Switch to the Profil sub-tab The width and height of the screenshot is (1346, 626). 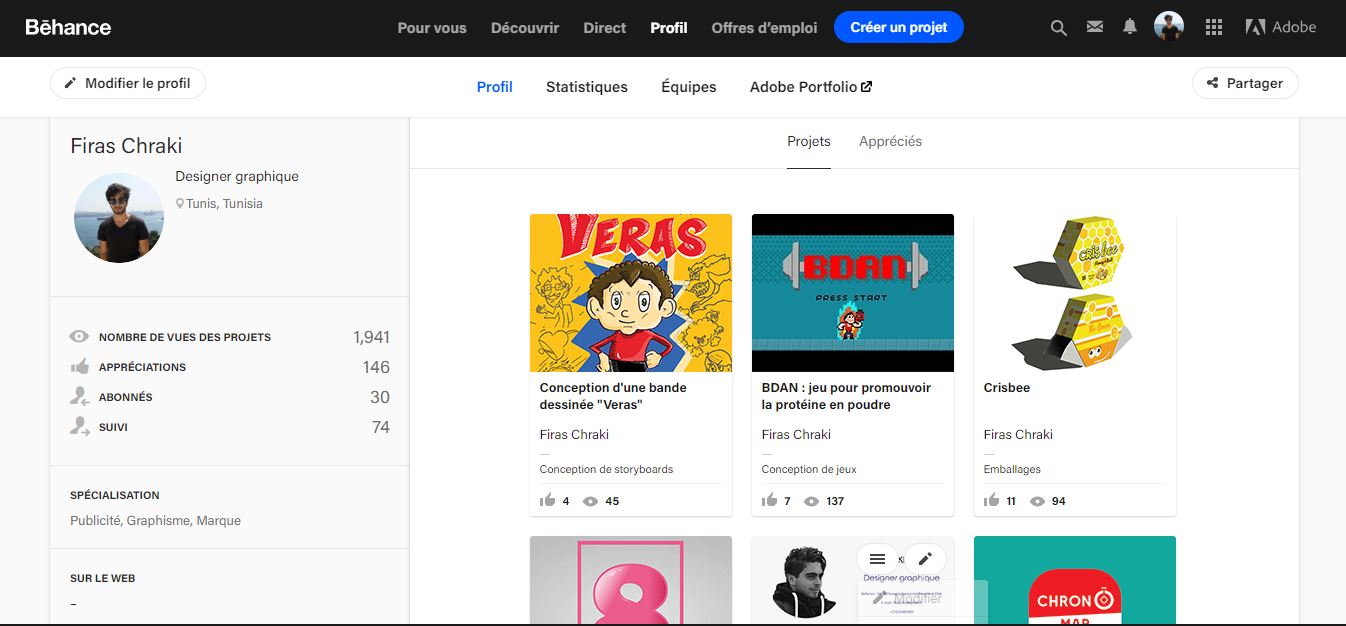[x=494, y=87]
